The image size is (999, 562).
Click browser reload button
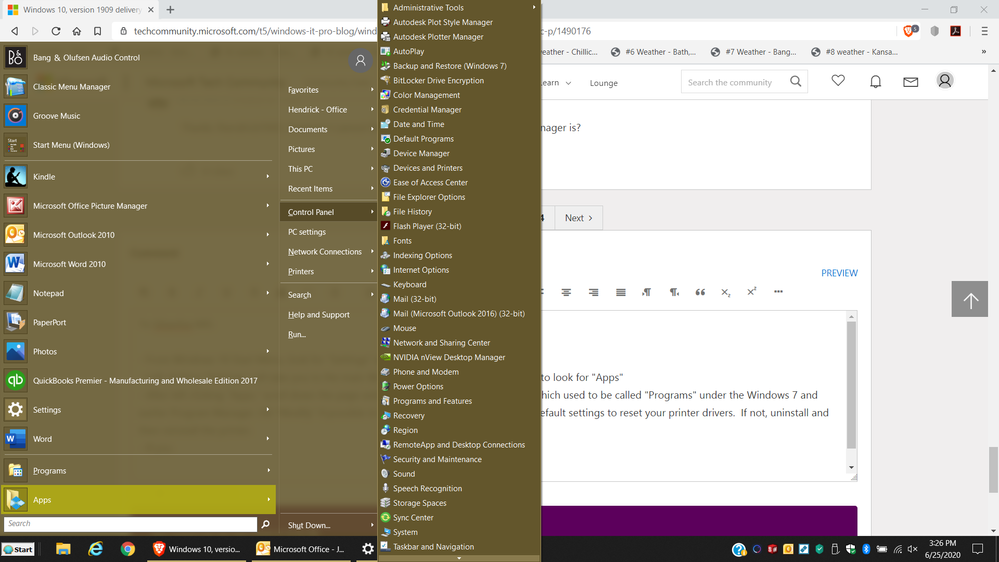(x=56, y=31)
